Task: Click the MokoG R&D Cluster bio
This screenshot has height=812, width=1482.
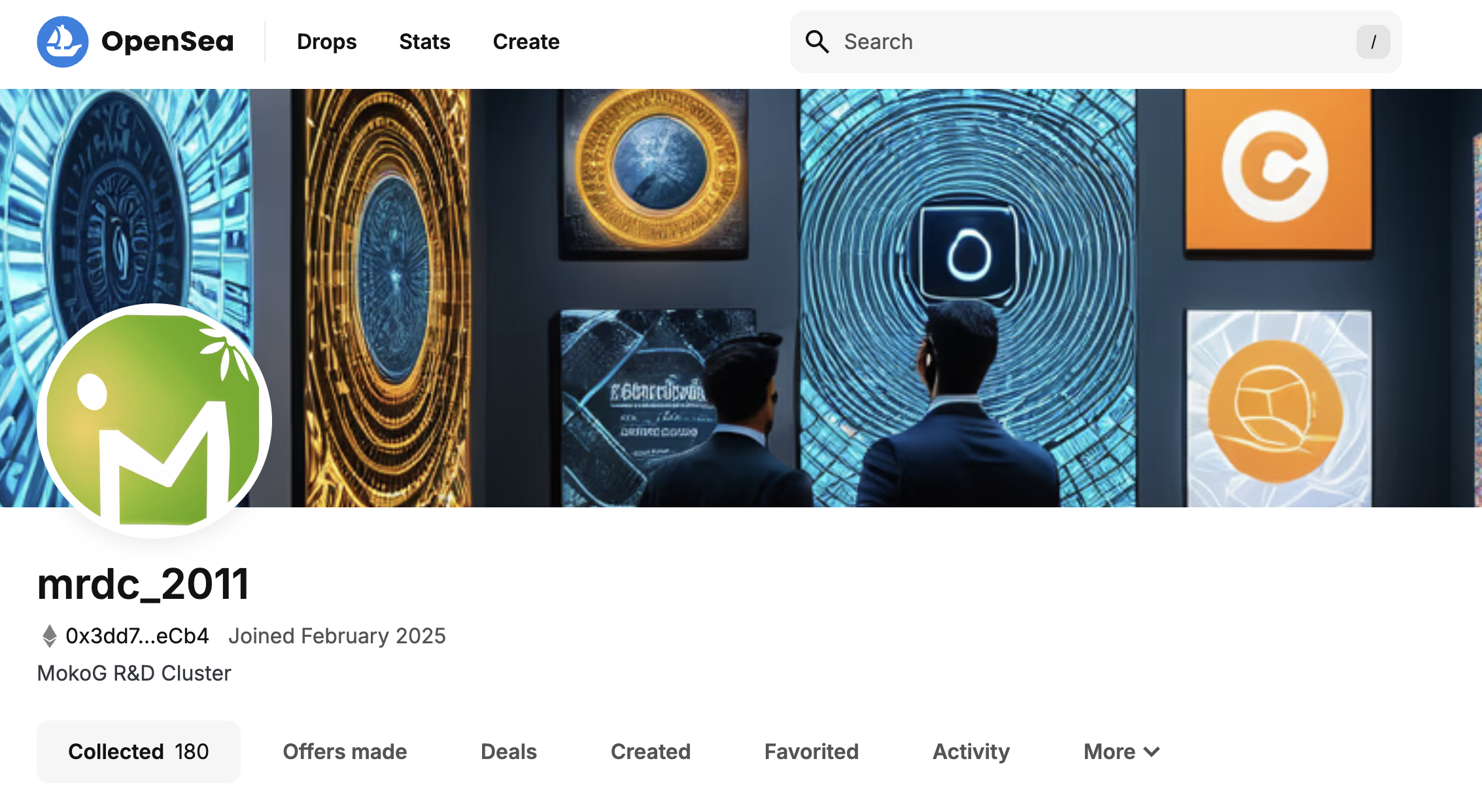Action: [134, 673]
